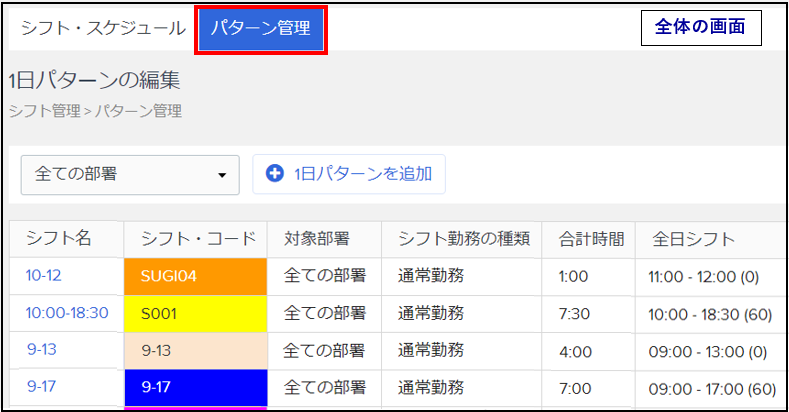
Task: Click シフト管理 in the breadcrumb
Action: [44, 112]
